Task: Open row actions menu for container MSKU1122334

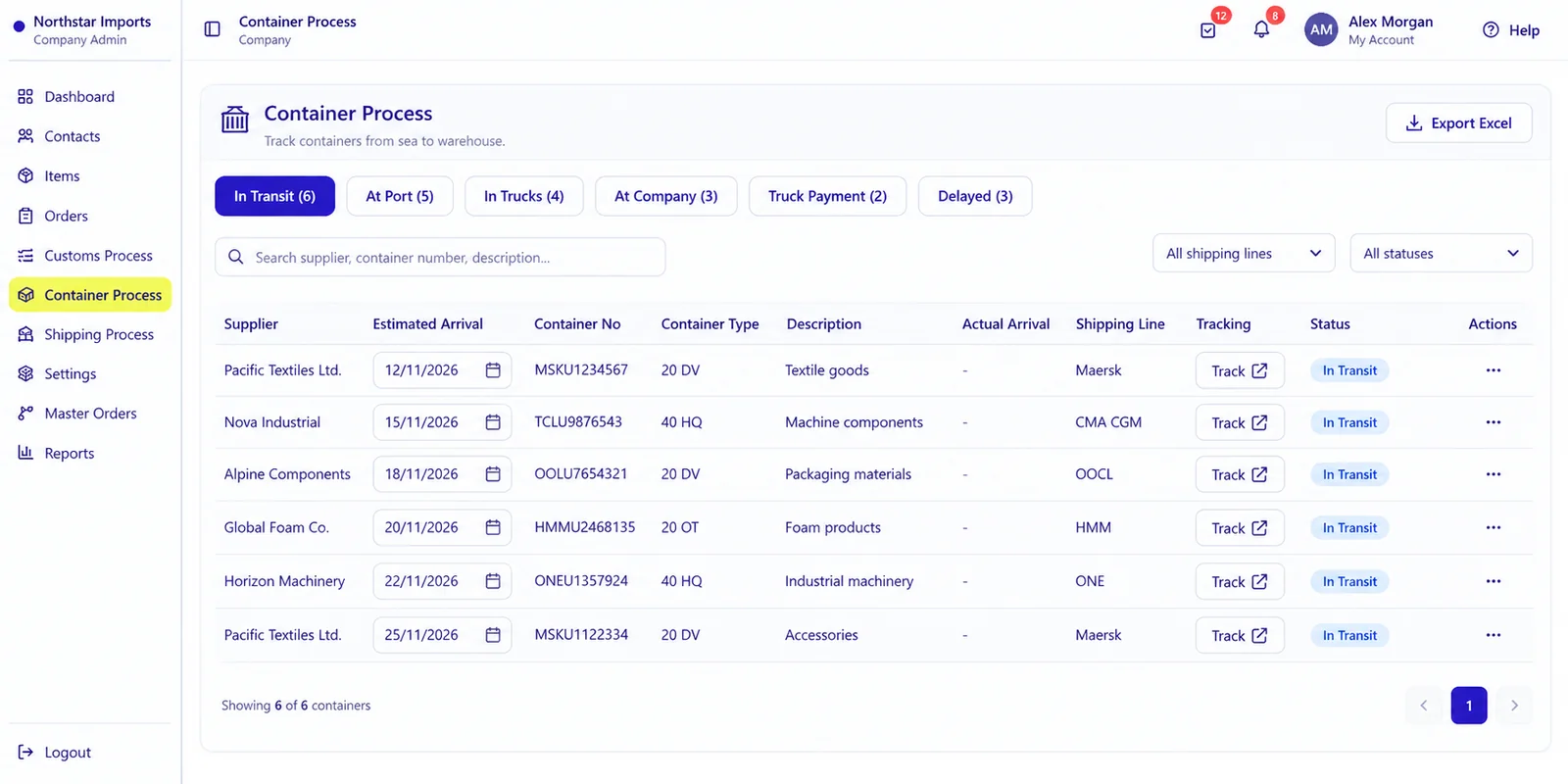Action: pyautogui.click(x=1493, y=635)
